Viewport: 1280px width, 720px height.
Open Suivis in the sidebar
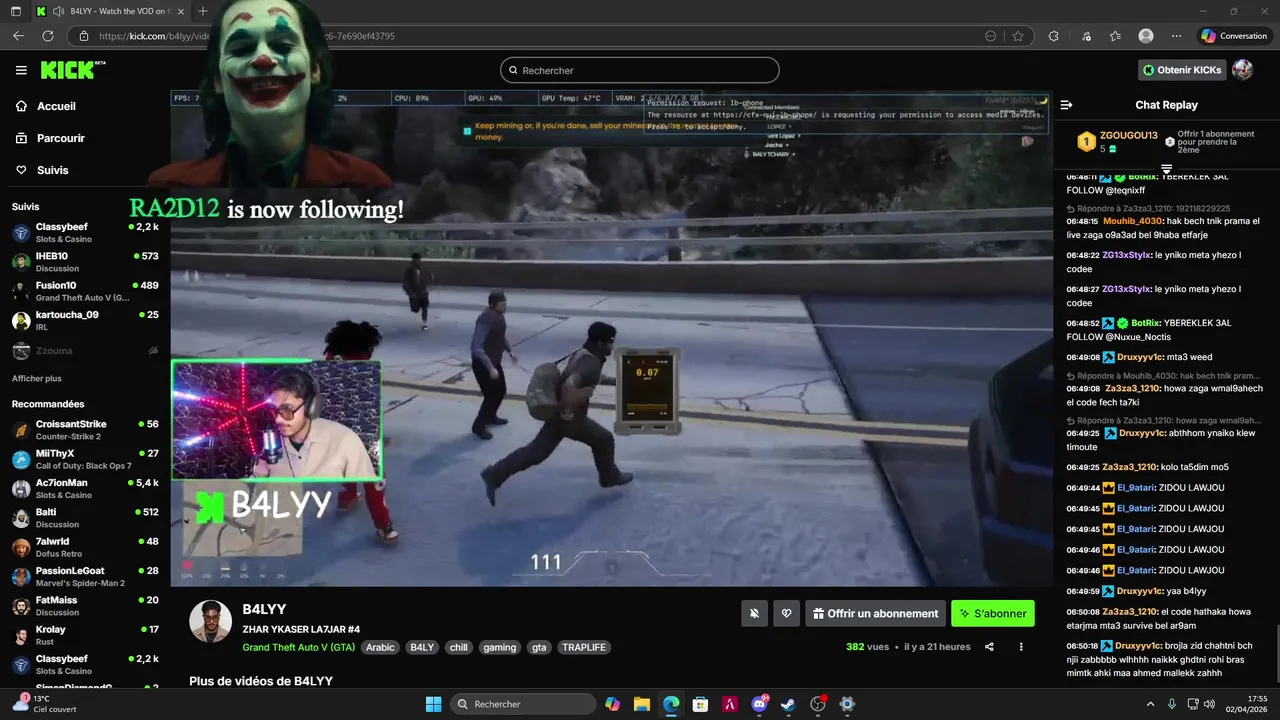(x=52, y=170)
